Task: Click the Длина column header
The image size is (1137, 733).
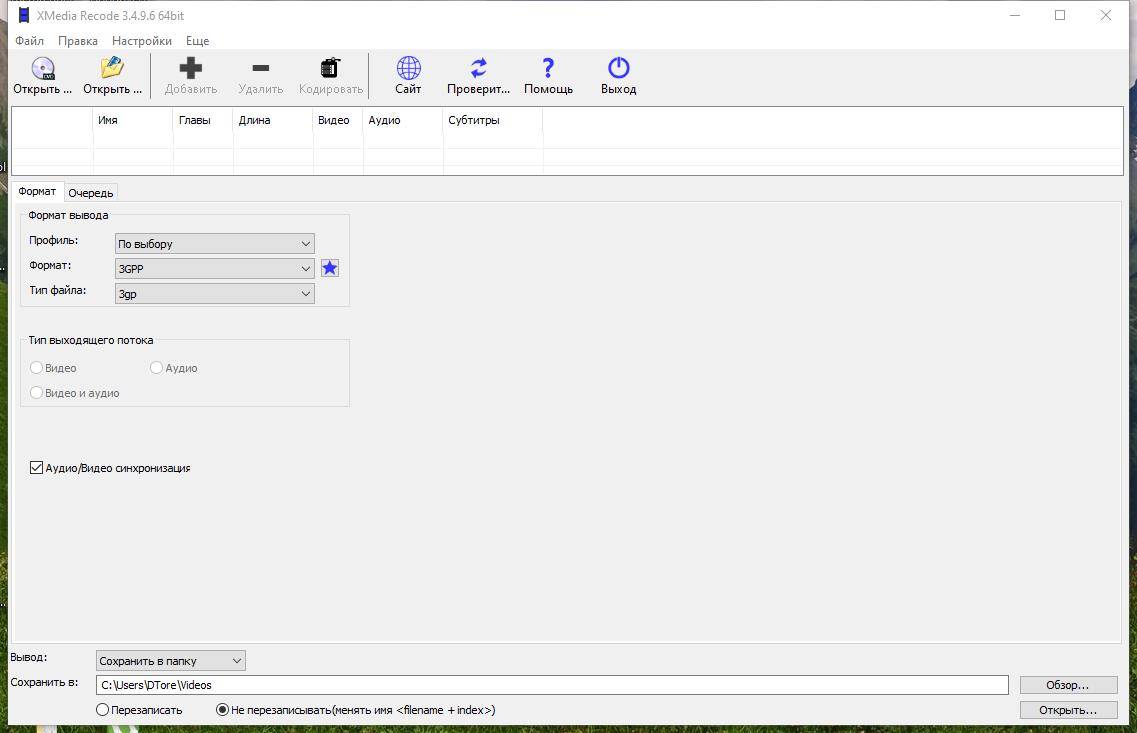Action: tap(273, 120)
